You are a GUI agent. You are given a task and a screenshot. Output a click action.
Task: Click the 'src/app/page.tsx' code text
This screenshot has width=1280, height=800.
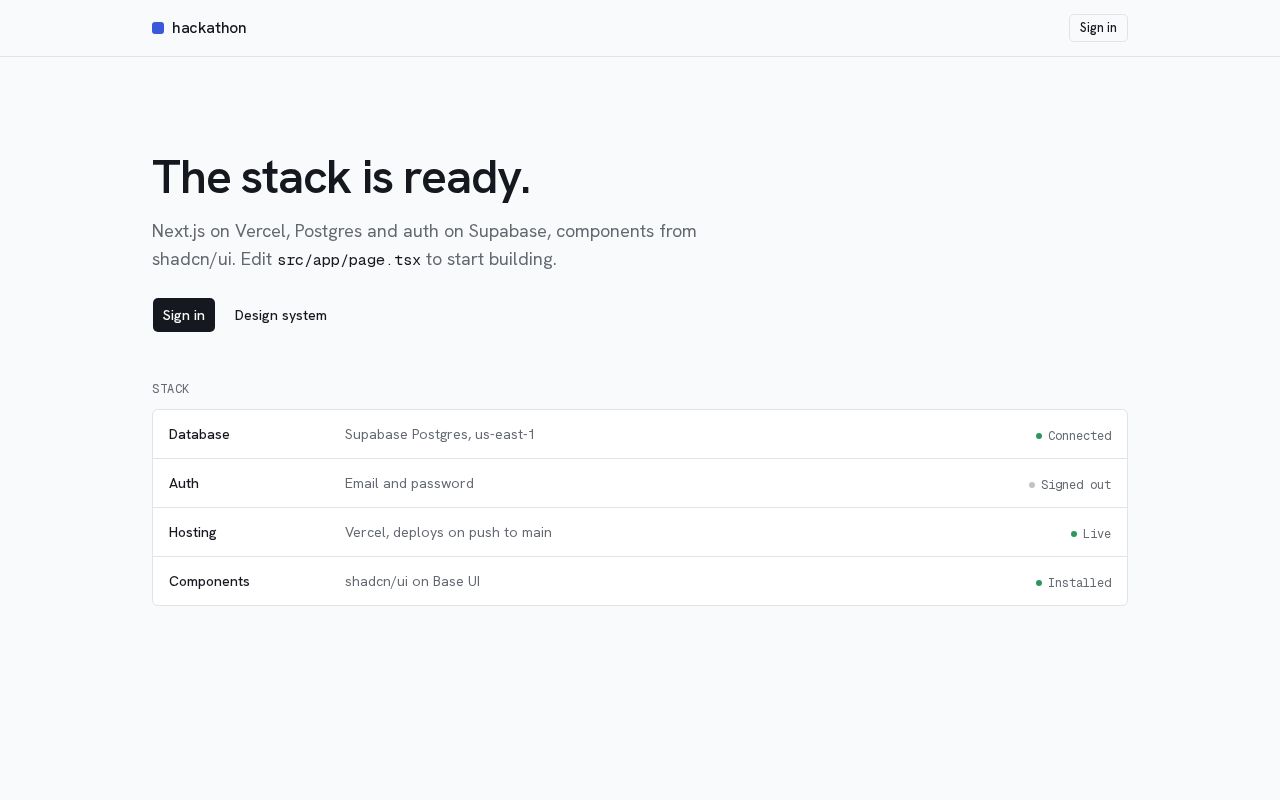tap(349, 260)
